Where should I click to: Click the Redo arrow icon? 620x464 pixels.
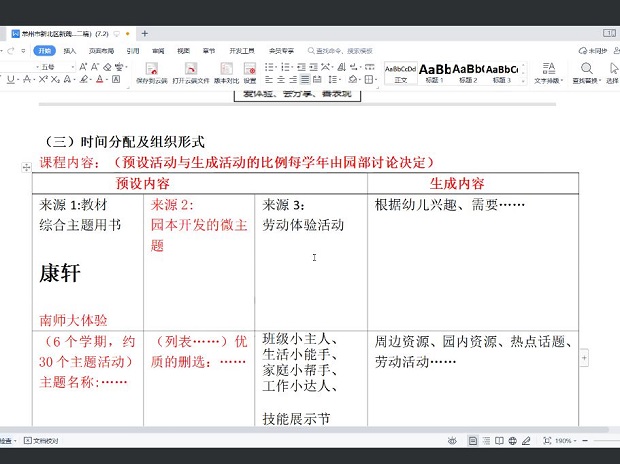(11, 51)
